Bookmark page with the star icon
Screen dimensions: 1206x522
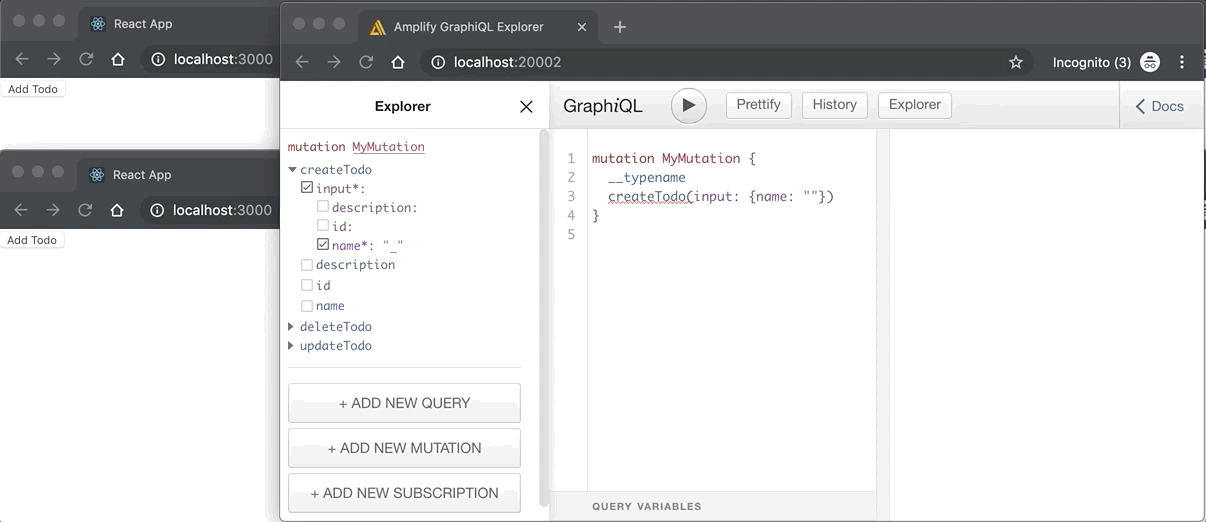click(x=1016, y=62)
